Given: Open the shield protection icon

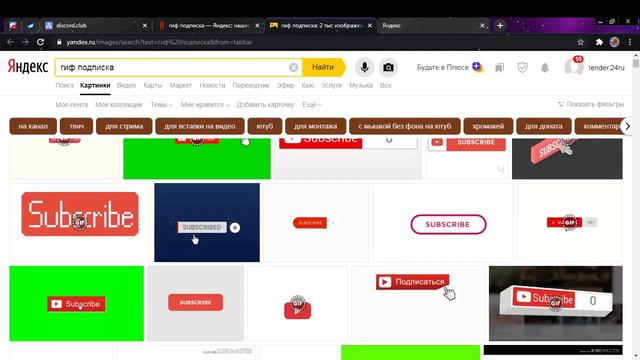Looking at the screenshot, I should tap(522, 68).
